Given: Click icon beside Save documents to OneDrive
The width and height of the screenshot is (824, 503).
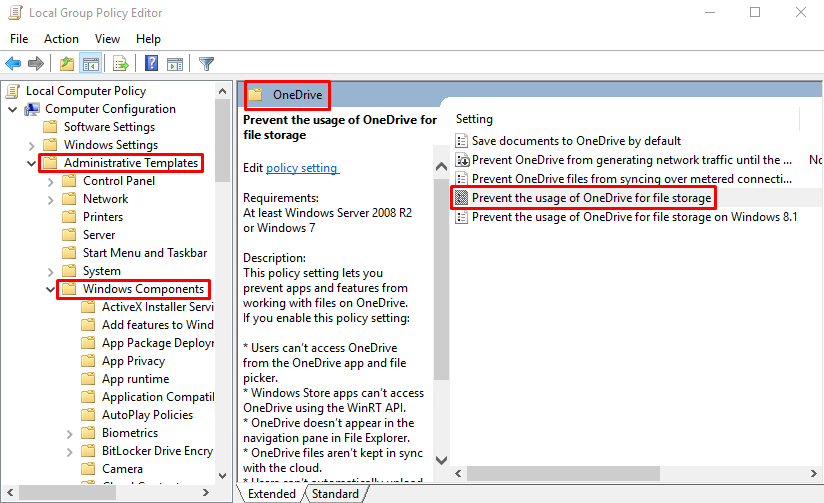Looking at the screenshot, I should tap(461, 141).
